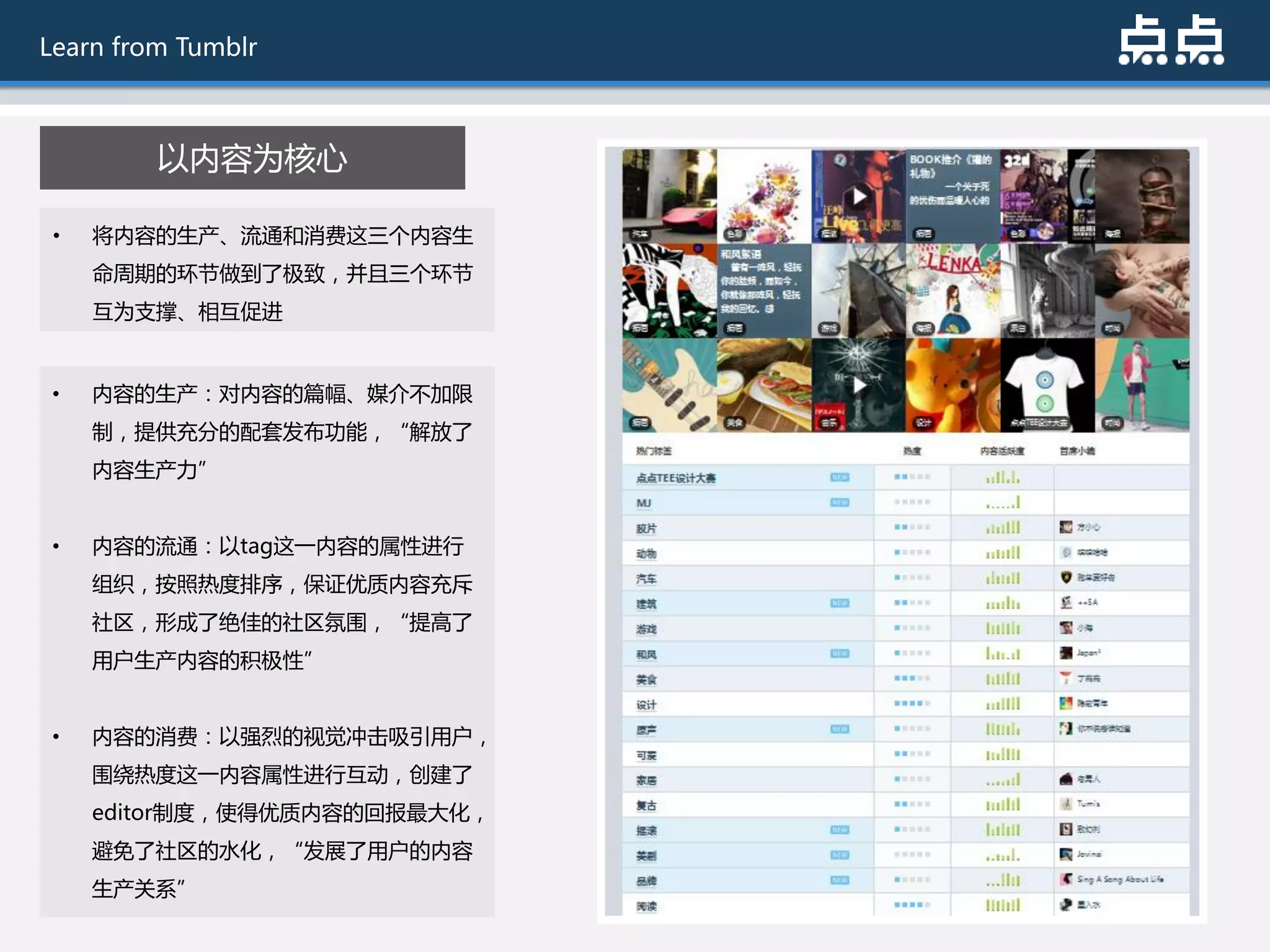Click the 点点 logo in the header
Viewport: 1270px width, 952px height.
click(1171, 40)
